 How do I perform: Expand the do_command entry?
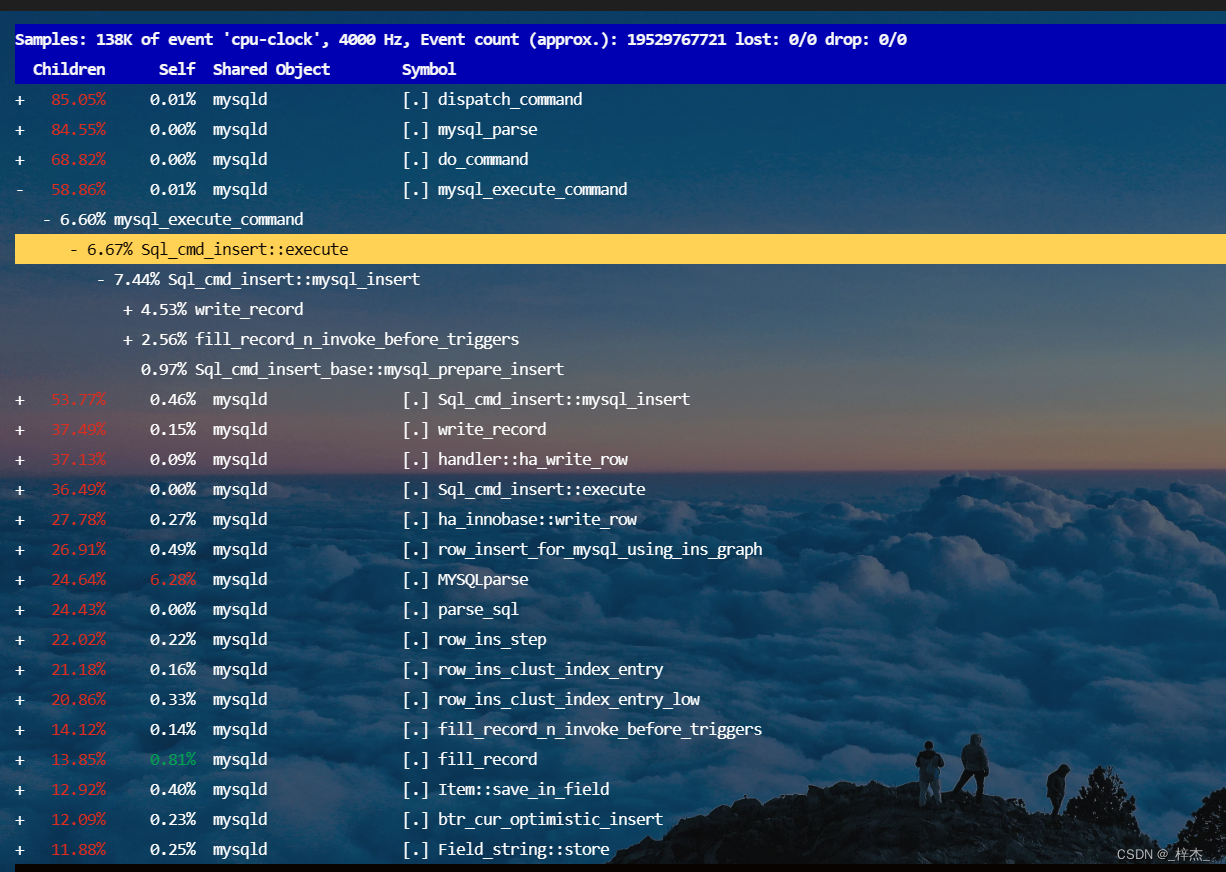click(x=19, y=159)
